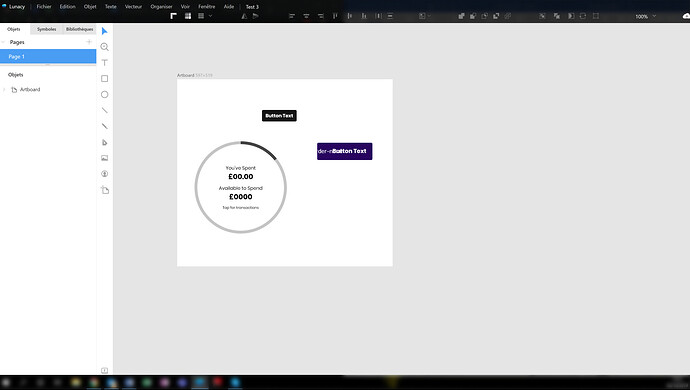Click the align bottom icon
This screenshot has width=690, height=390.
(364, 16)
